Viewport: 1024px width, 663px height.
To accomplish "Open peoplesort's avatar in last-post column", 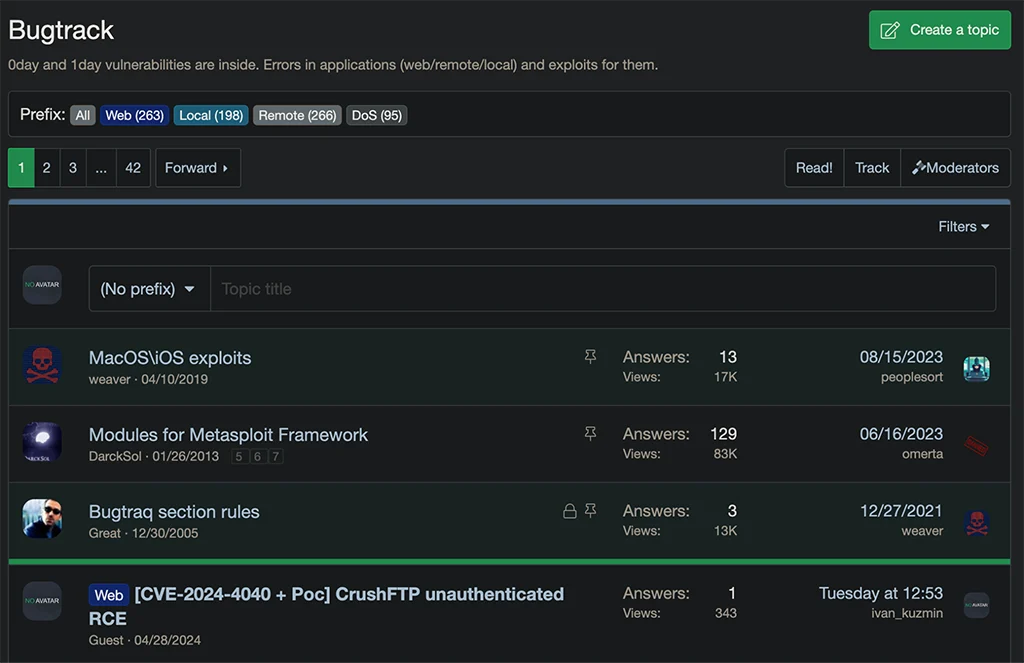I will (x=976, y=368).
